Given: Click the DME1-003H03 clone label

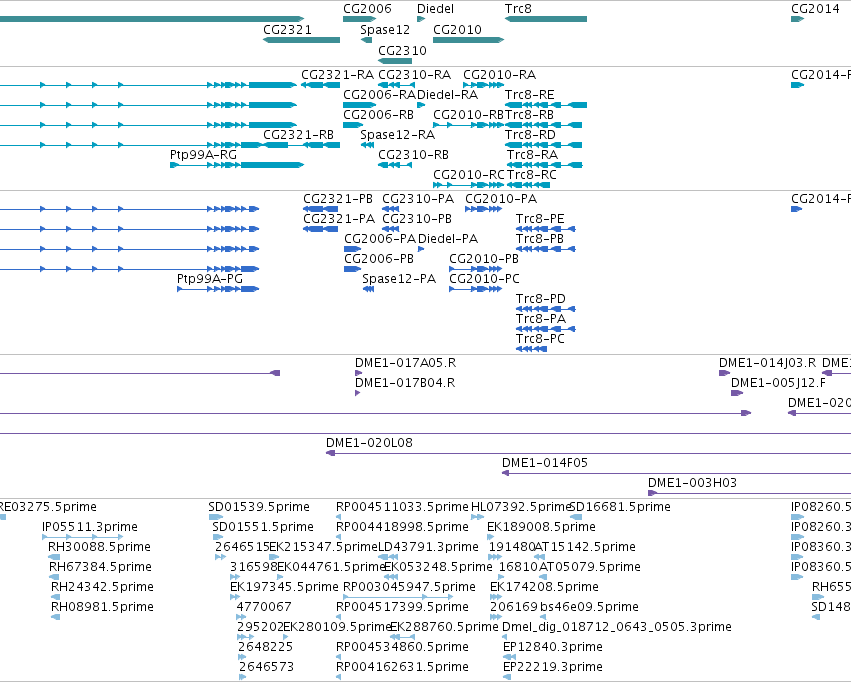Looking at the screenshot, I should (693, 483).
